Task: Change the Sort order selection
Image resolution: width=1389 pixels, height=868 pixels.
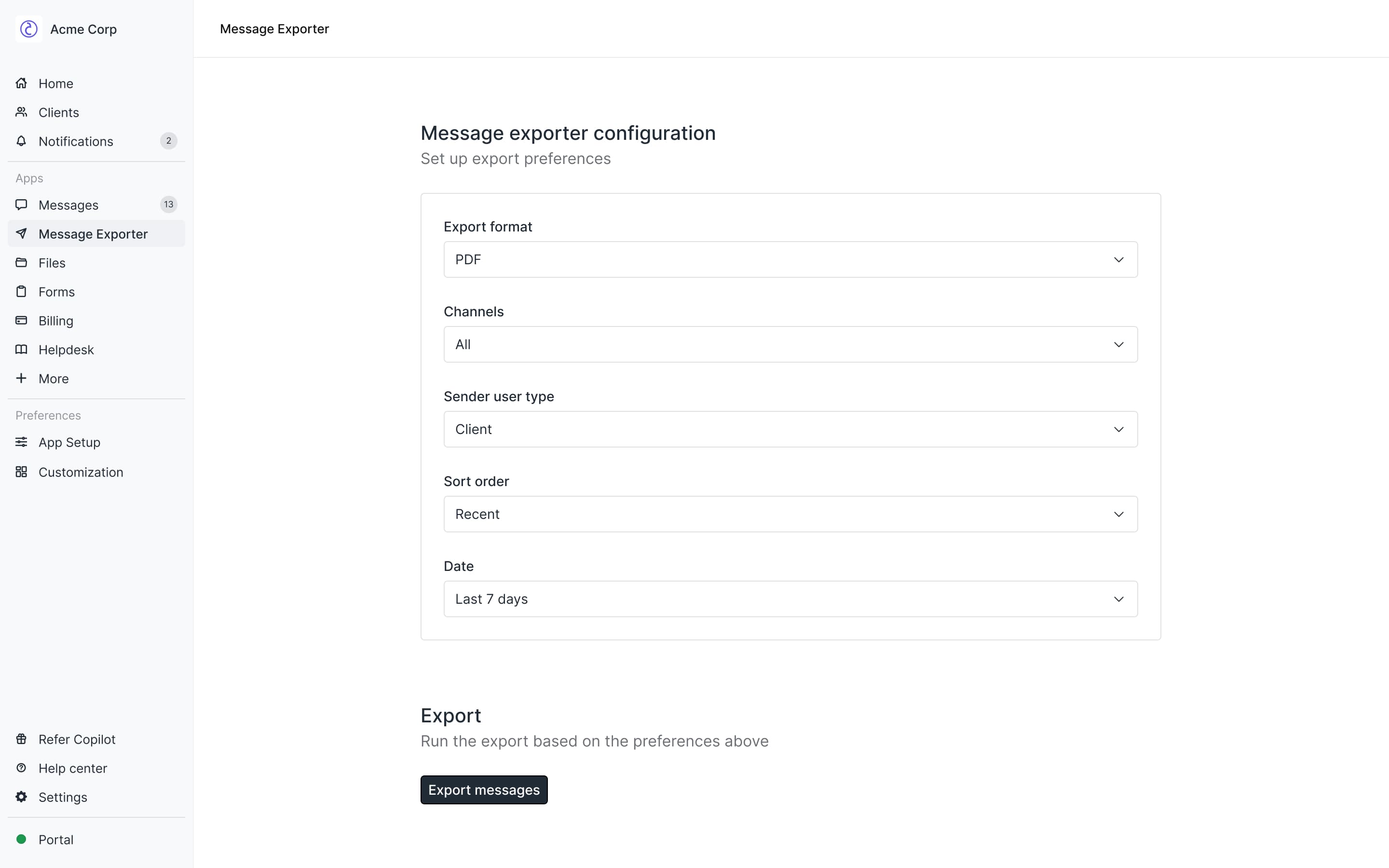Action: click(790, 514)
